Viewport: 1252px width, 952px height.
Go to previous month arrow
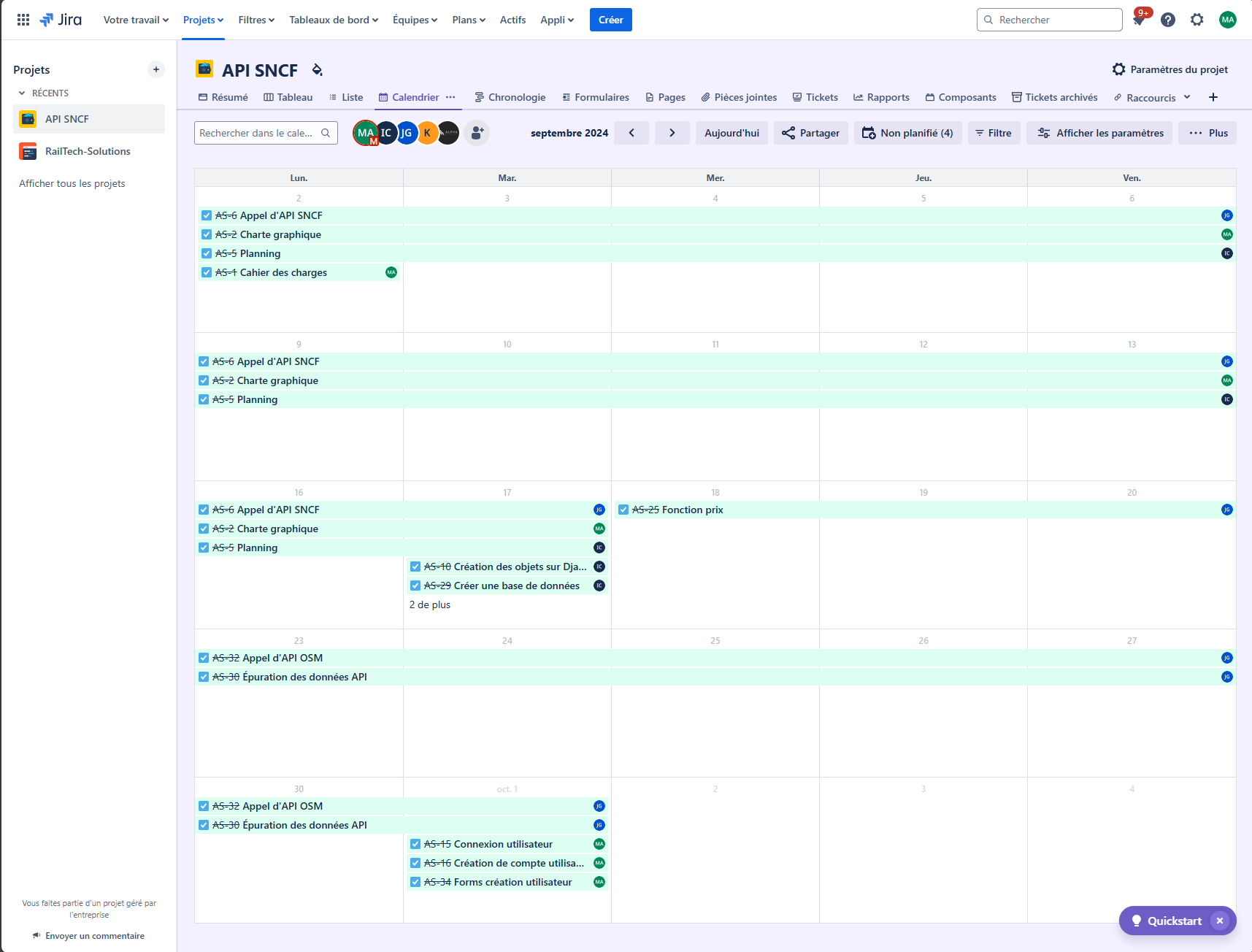coord(631,133)
